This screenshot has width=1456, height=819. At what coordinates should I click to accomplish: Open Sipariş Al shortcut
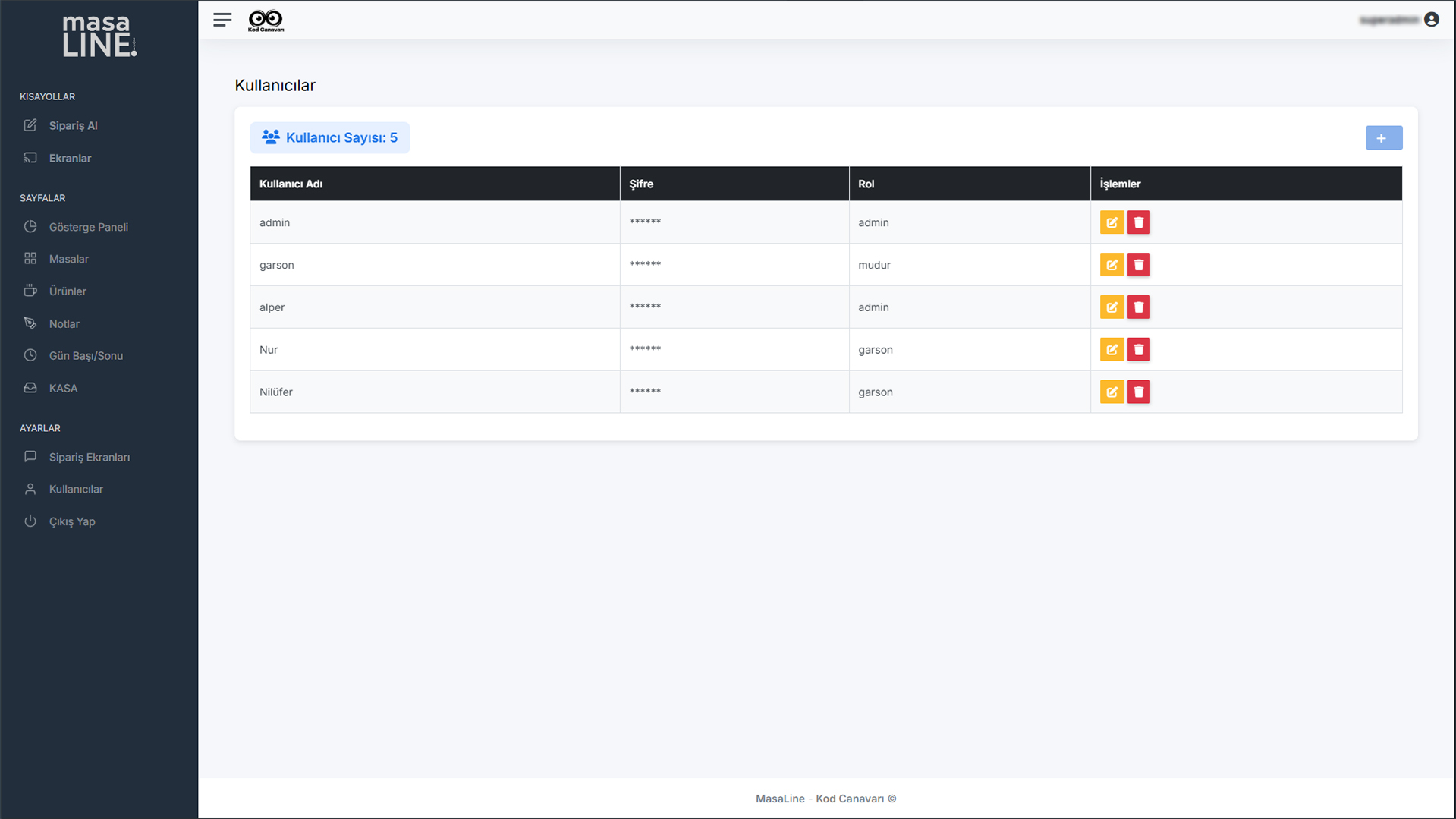tap(73, 126)
